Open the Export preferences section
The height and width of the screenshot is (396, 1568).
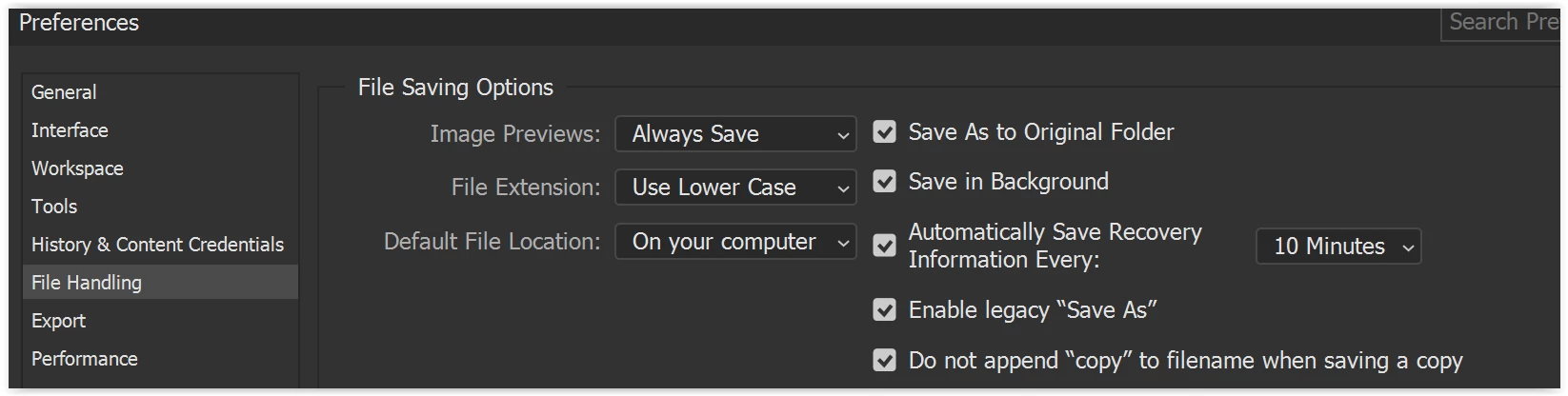click(x=58, y=321)
